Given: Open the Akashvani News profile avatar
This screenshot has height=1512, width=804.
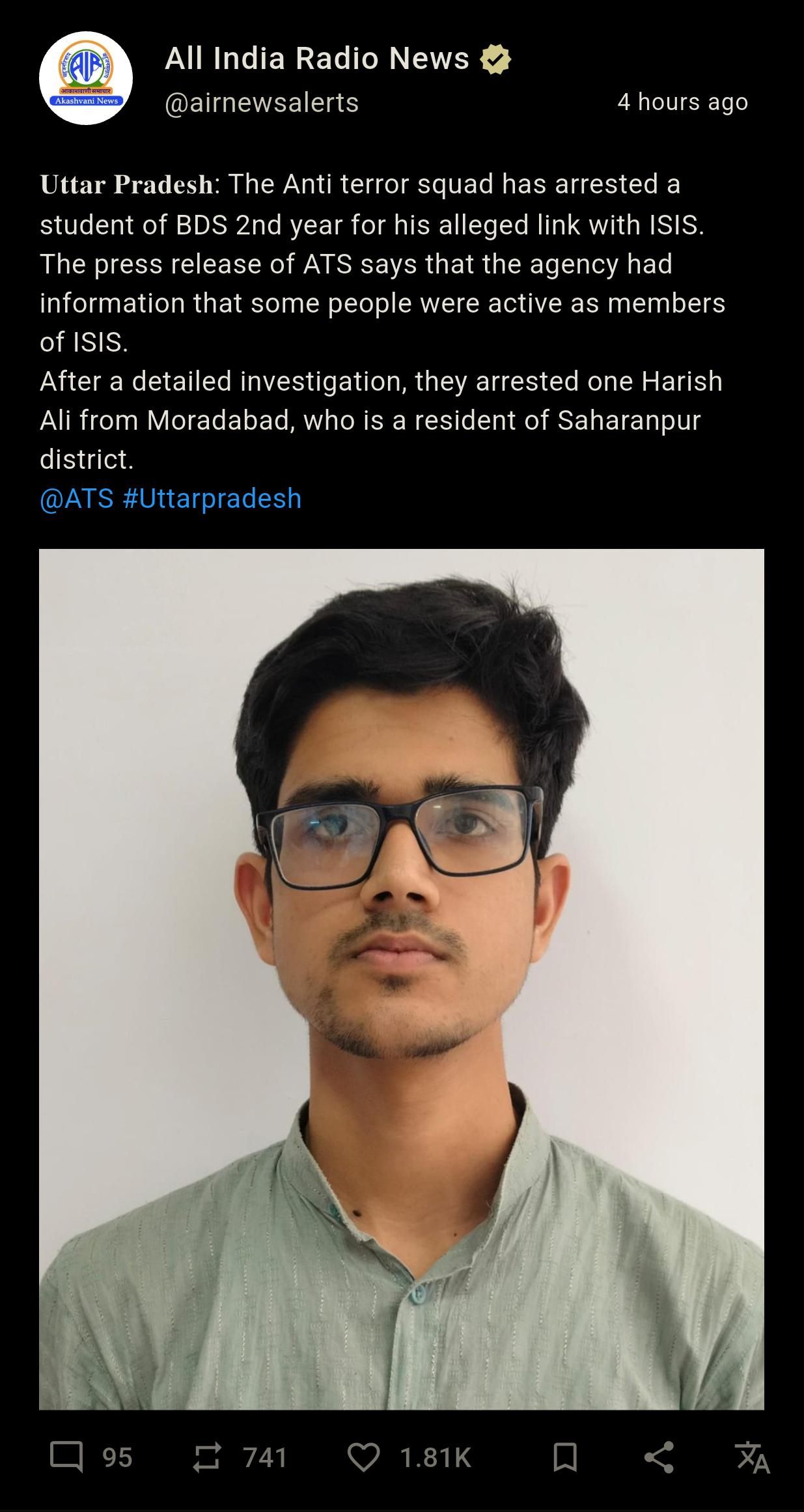Looking at the screenshot, I should click(x=86, y=78).
